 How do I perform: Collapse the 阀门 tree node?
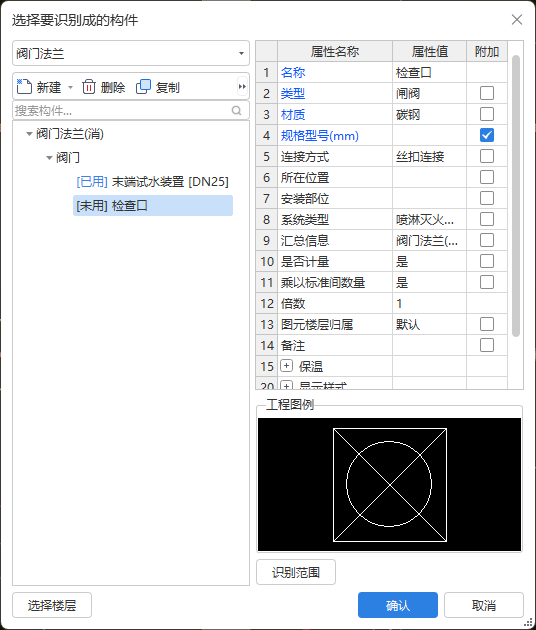(49, 158)
